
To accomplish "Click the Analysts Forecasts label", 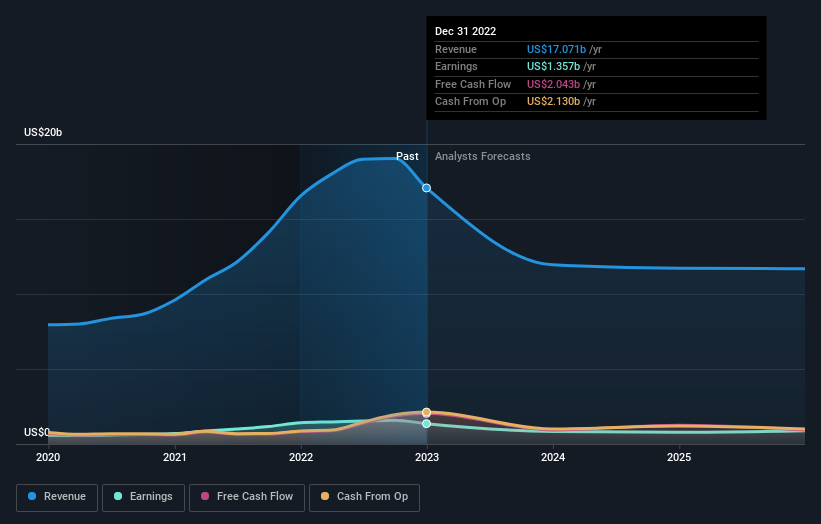I will tap(483, 156).
